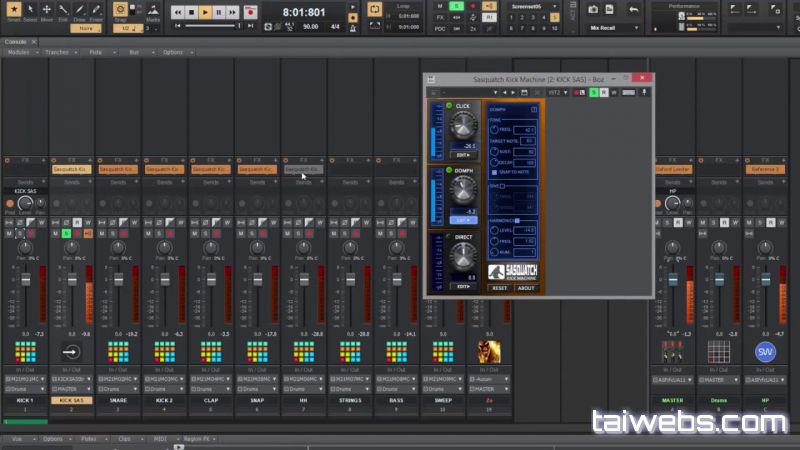Disable the CLICK section green power LED
Viewport: 800px width, 450px height.
click(450, 105)
